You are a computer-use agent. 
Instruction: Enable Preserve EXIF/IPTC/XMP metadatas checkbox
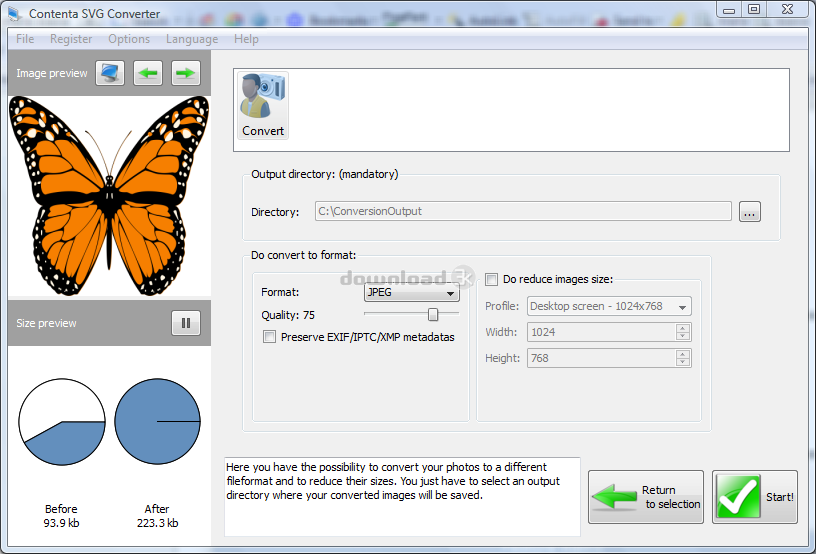click(269, 337)
